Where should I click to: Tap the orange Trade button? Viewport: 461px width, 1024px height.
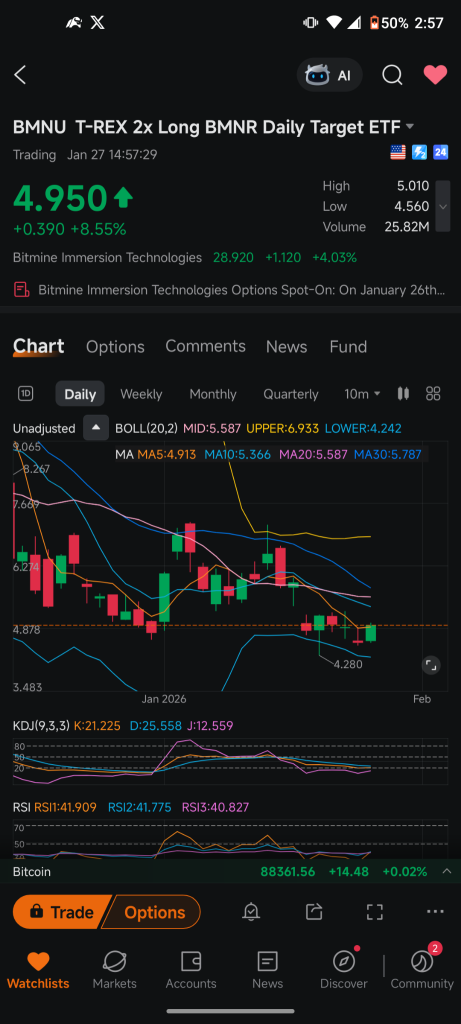point(61,912)
